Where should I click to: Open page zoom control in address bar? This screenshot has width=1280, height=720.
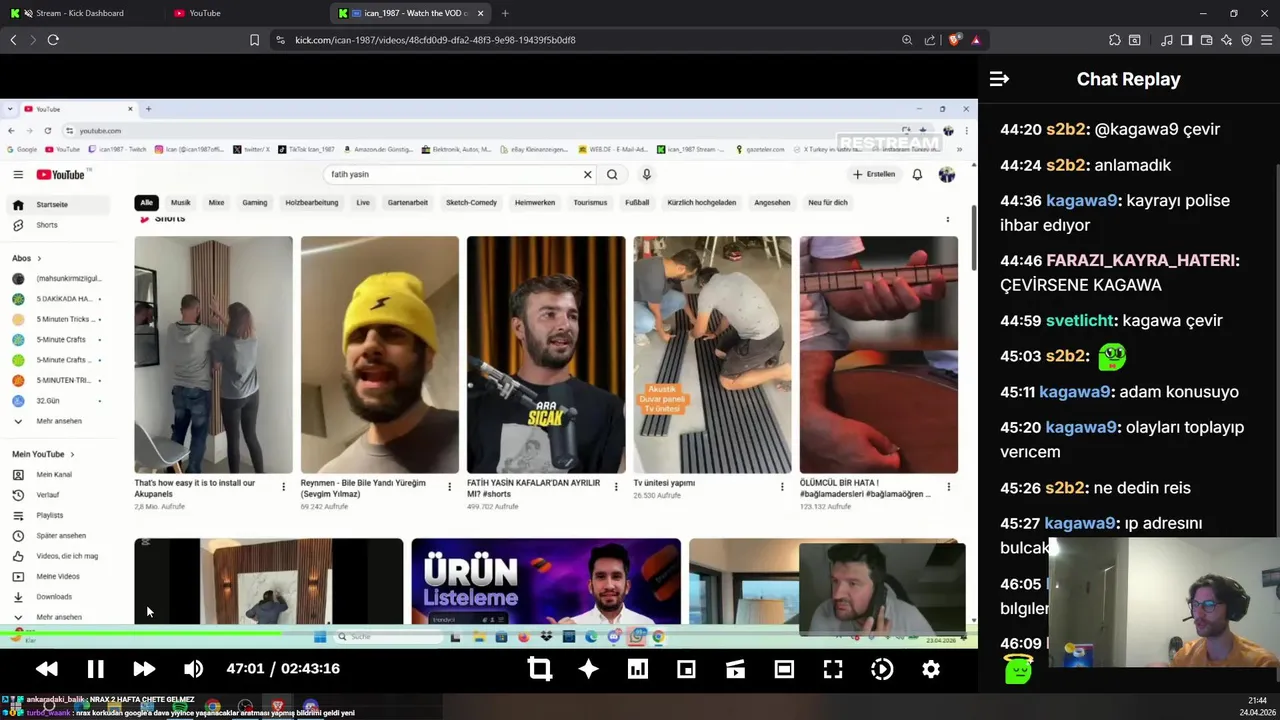tap(907, 40)
